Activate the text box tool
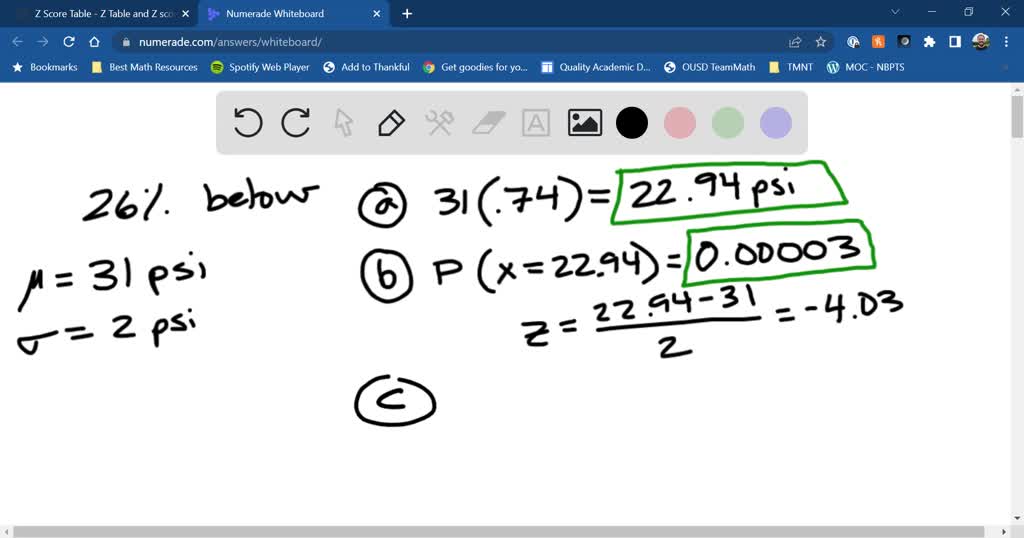Image resolution: width=1024 pixels, height=538 pixels. tap(536, 123)
